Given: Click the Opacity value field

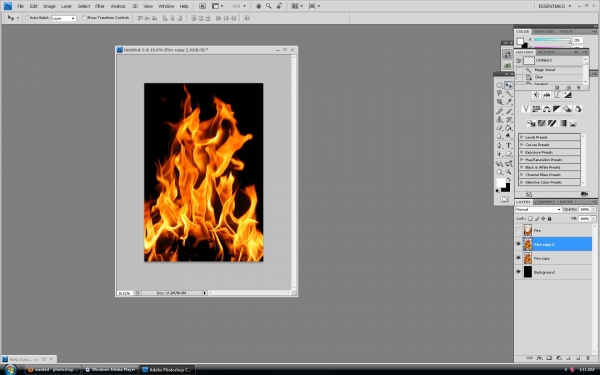Looking at the screenshot, I should 584,209.
